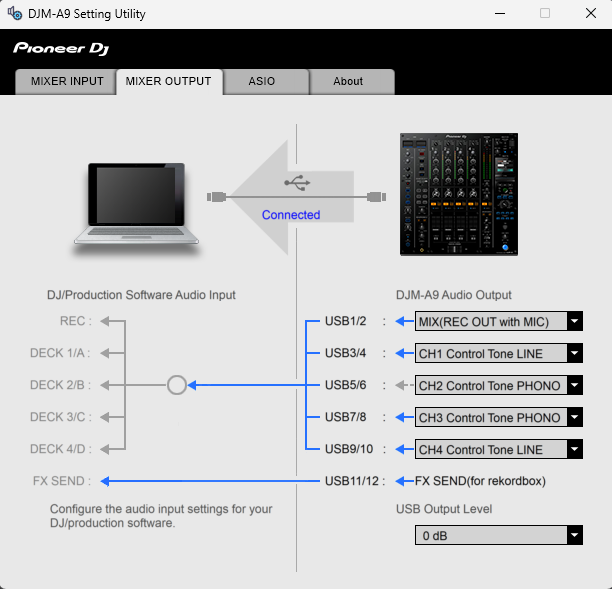Open the About tab
612x589 pixels.
pyautogui.click(x=352, y=82)
